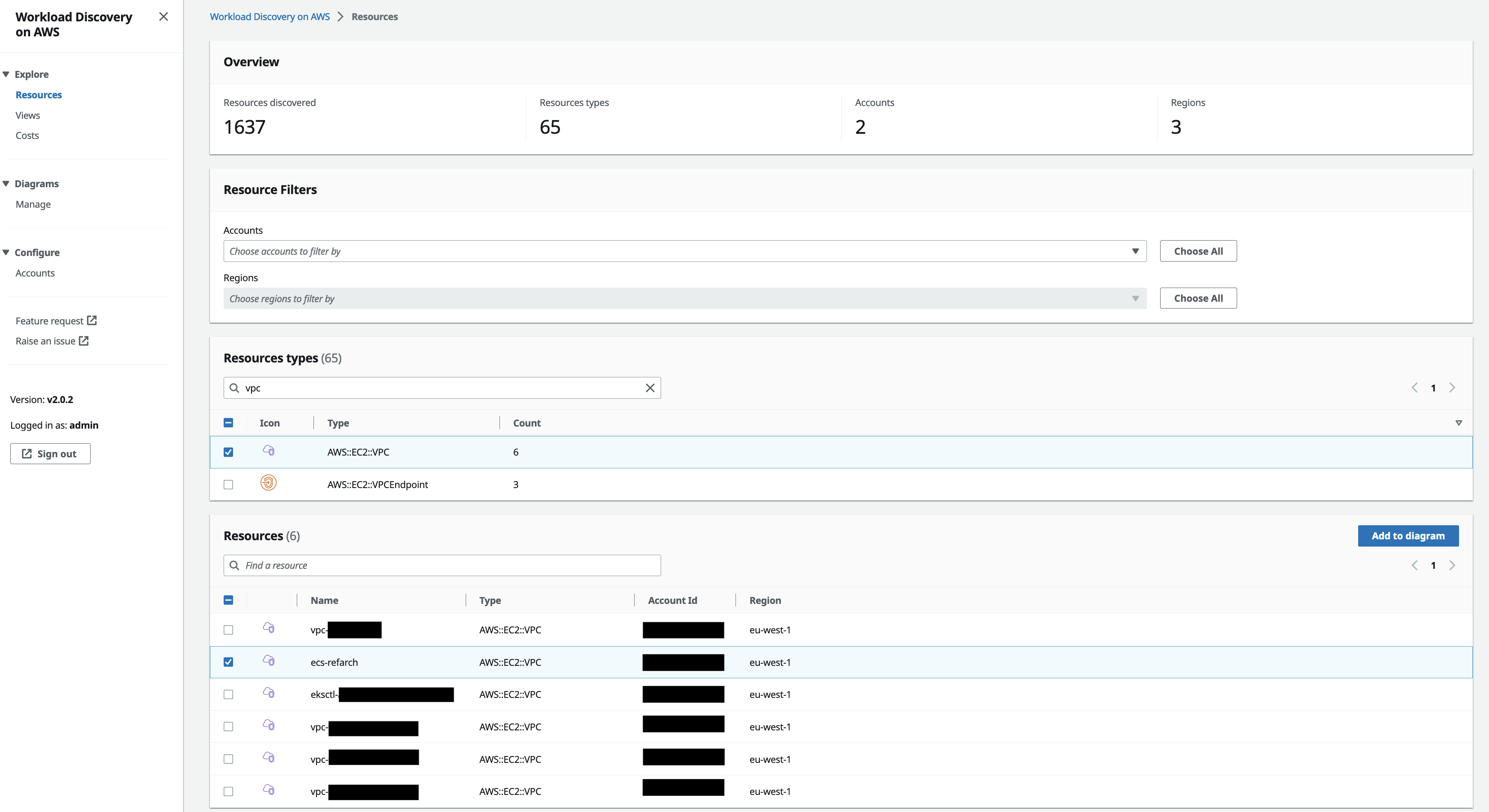
Task: Collapse the Configure section in the sidebar
Action: 6,252
